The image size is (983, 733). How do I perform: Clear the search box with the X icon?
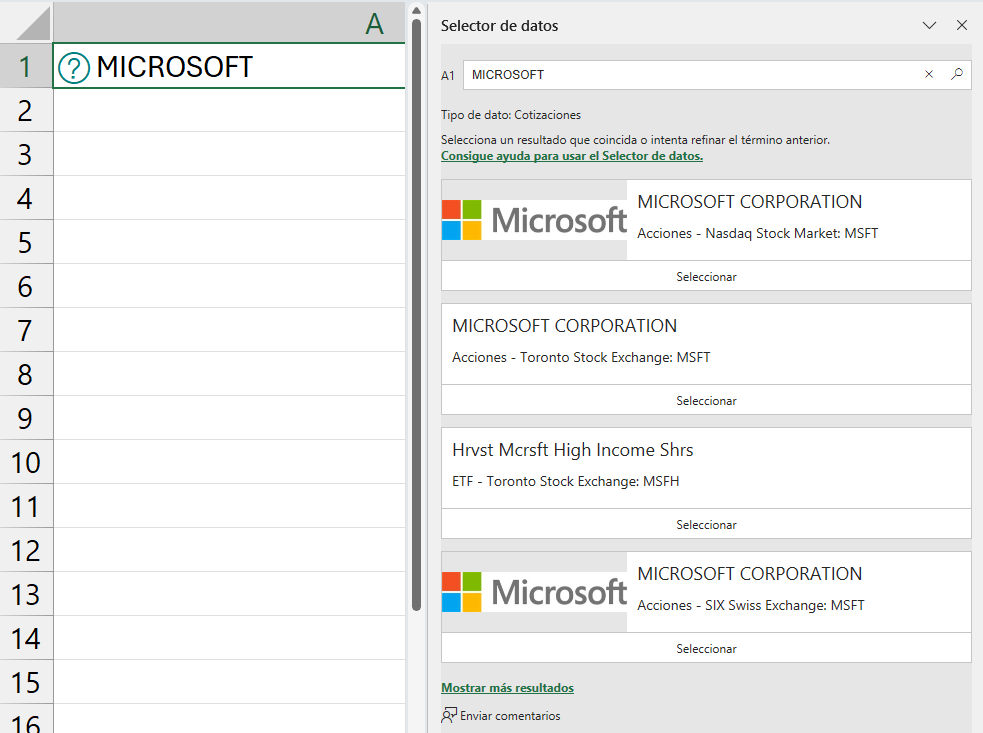point(929,75)
